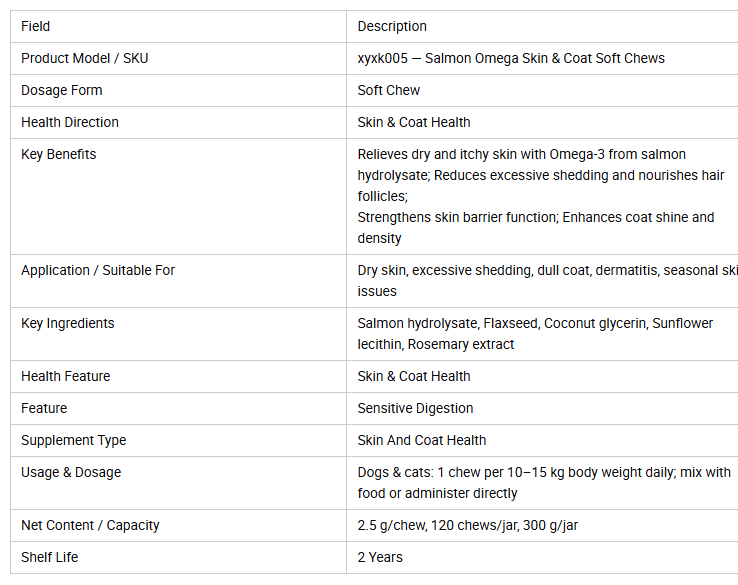
Task: Select the Usage & Dosage label
Action: pyautogui.click(x=71, y=473)
